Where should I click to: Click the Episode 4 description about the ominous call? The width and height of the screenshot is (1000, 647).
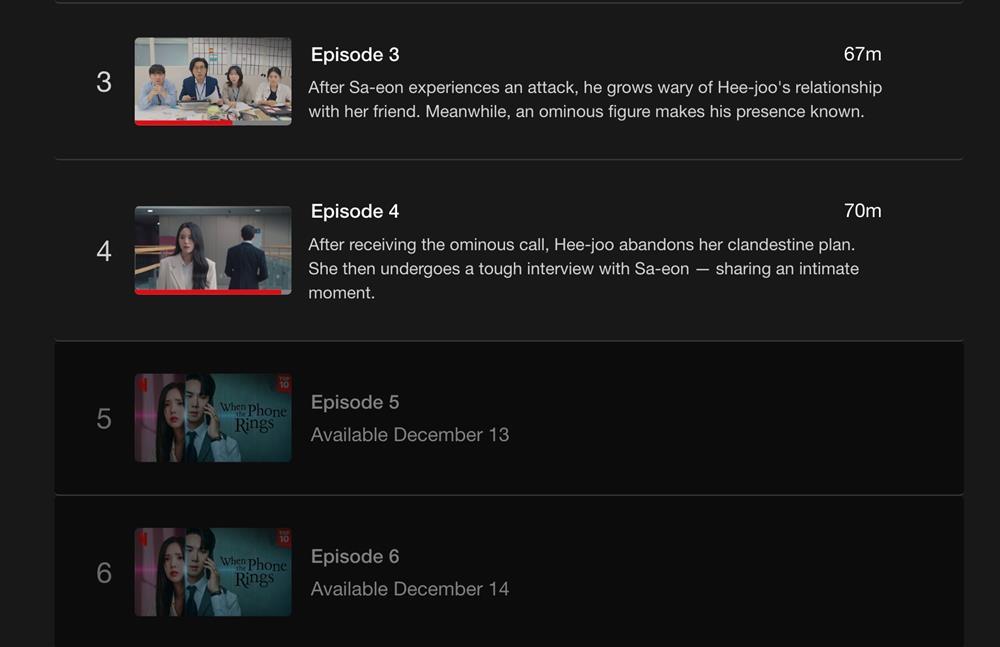tap(584, 269)
